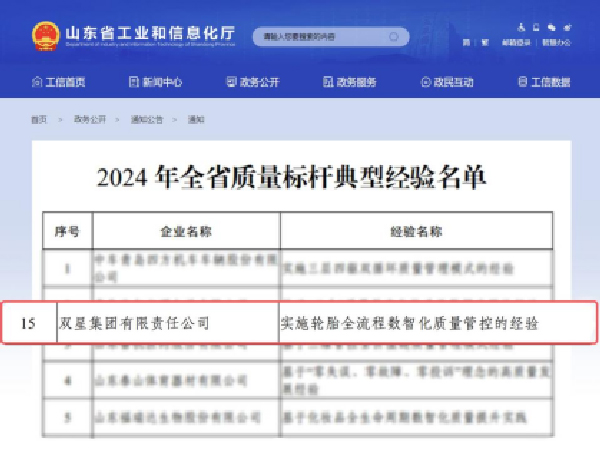The height and width of the screenshot is (463, 600).
Task: Open the 邮箱登录 mailbox login link
Action: [x=516, y=42]
